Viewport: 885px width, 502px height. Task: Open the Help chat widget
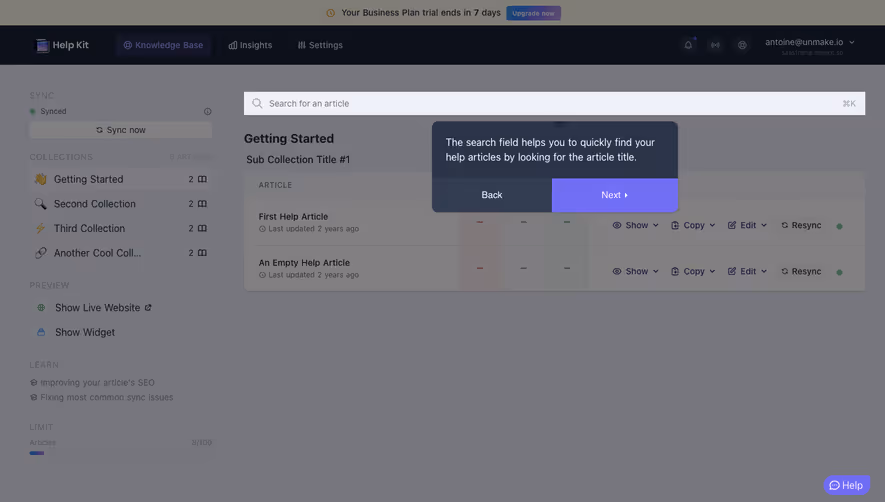point(846,485)
